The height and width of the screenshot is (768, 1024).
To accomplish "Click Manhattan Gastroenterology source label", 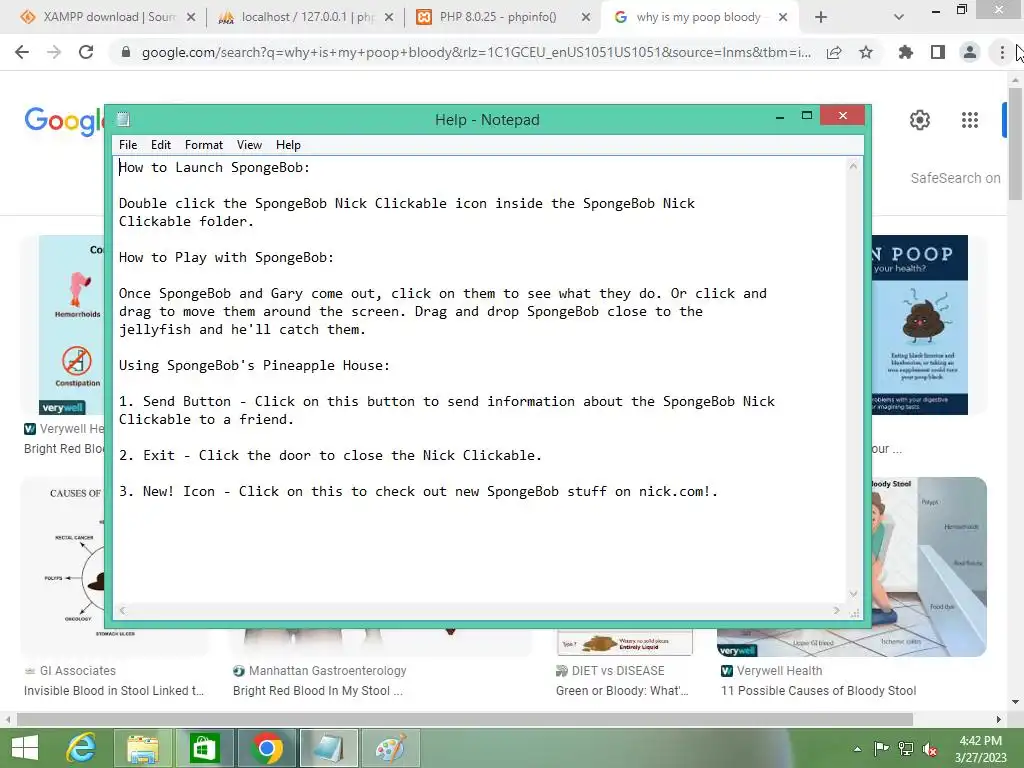I will (327, 671).
